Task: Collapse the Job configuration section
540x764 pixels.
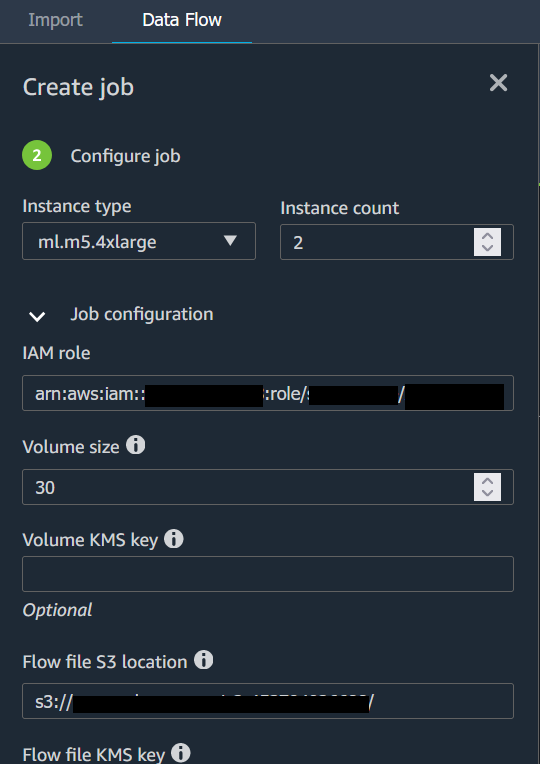Action: coord(37,316)
